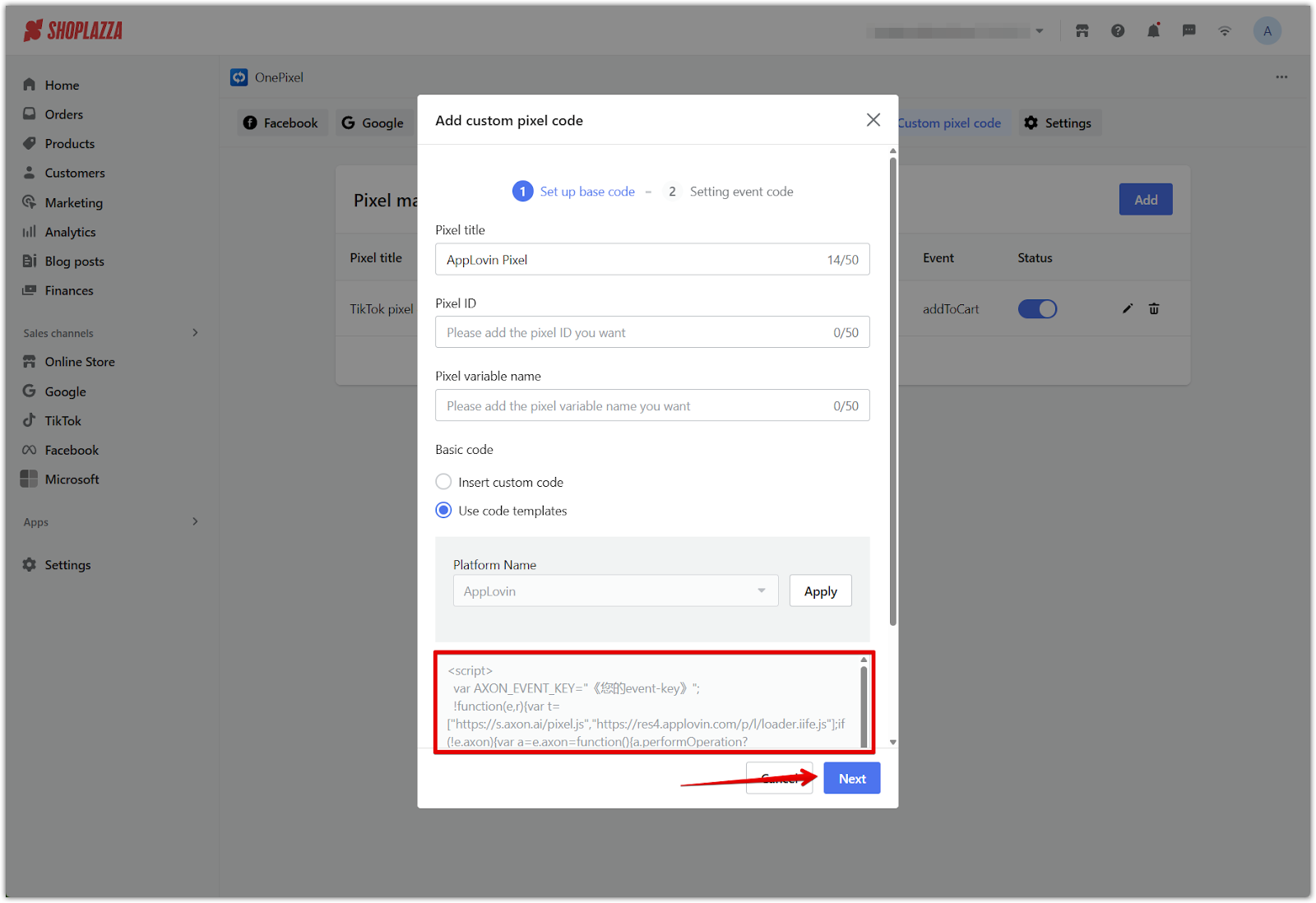The height and width of the screenshot is (903, 1316).
Task: Click the wifi status icon
Action: [x=1225, y=31]
